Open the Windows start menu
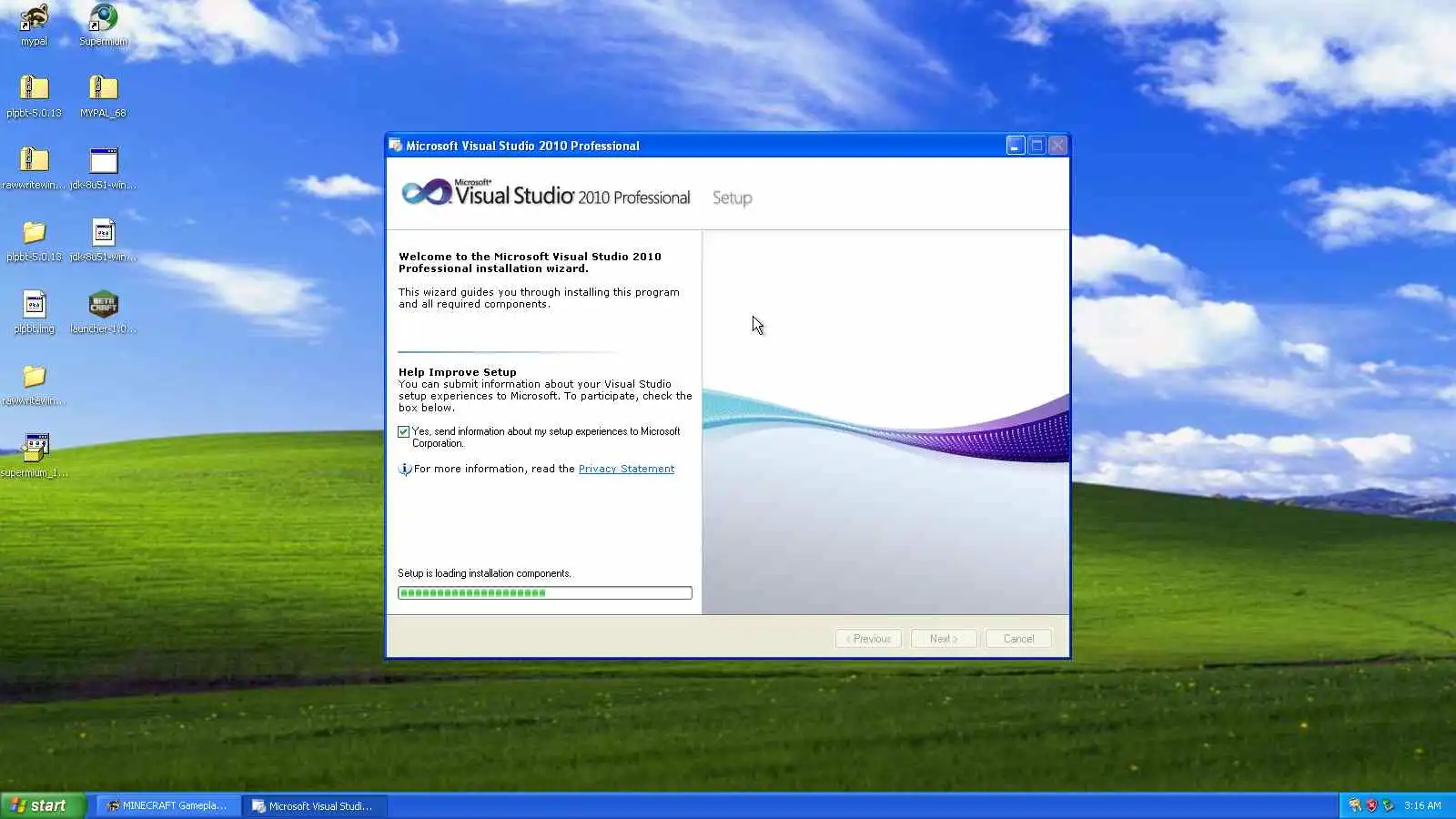The image size is (1456, 819). pos(43,805)
